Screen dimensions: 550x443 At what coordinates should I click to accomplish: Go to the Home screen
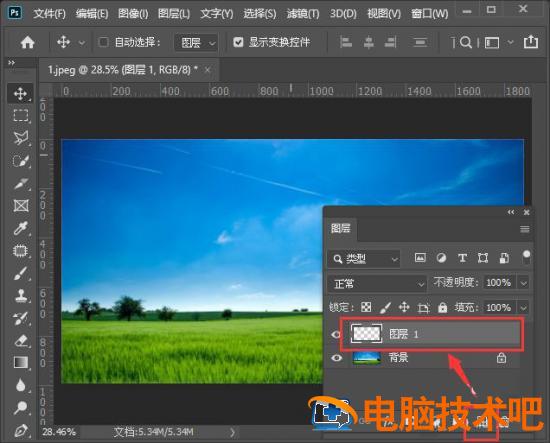pyautogui.click(x=27, y=43)
